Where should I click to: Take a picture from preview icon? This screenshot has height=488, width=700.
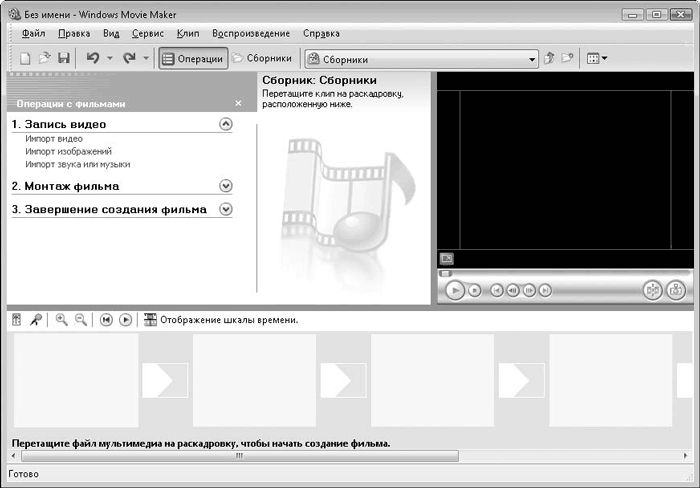pyautogui.click(x=676, y=290)
